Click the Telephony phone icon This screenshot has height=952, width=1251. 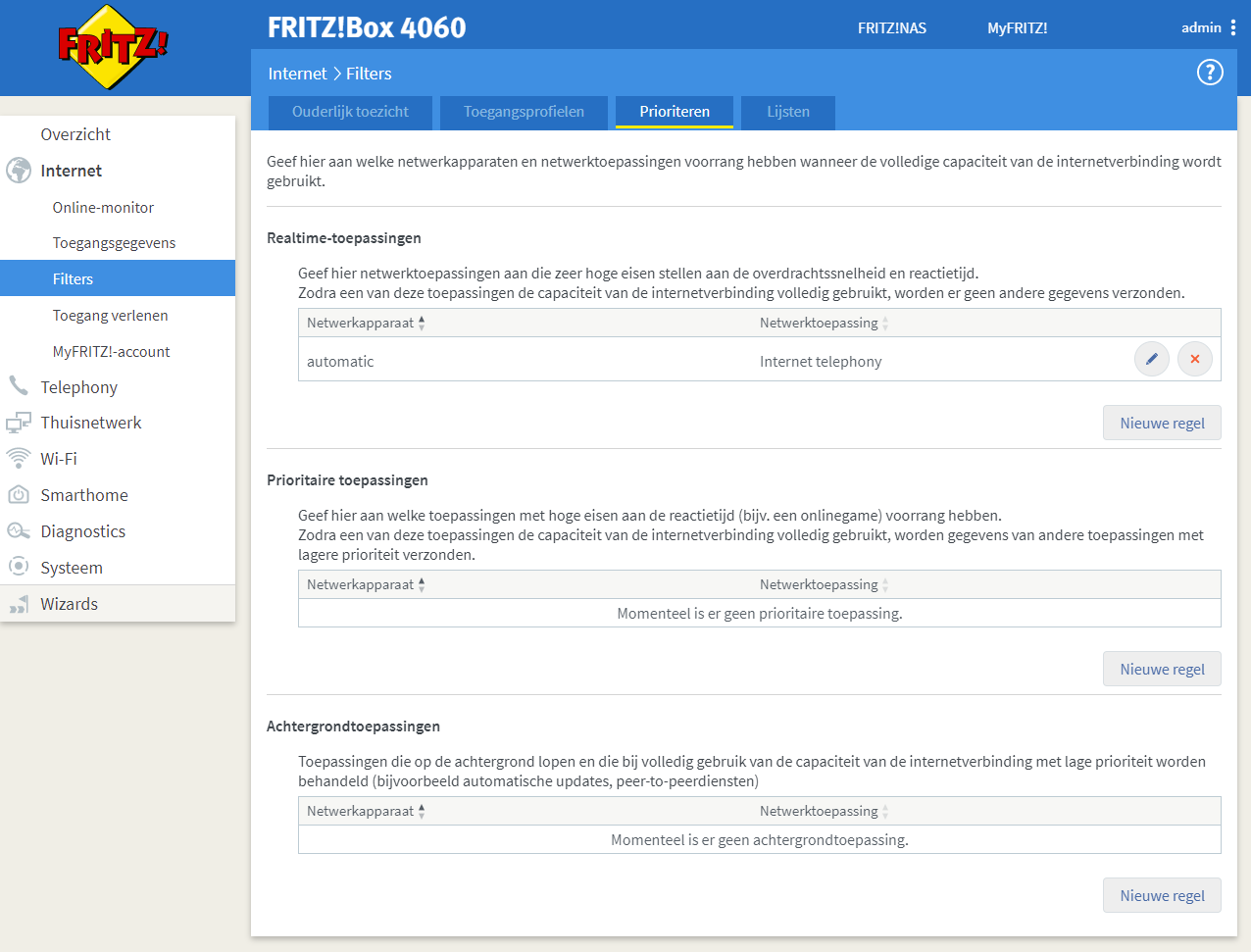19,385
